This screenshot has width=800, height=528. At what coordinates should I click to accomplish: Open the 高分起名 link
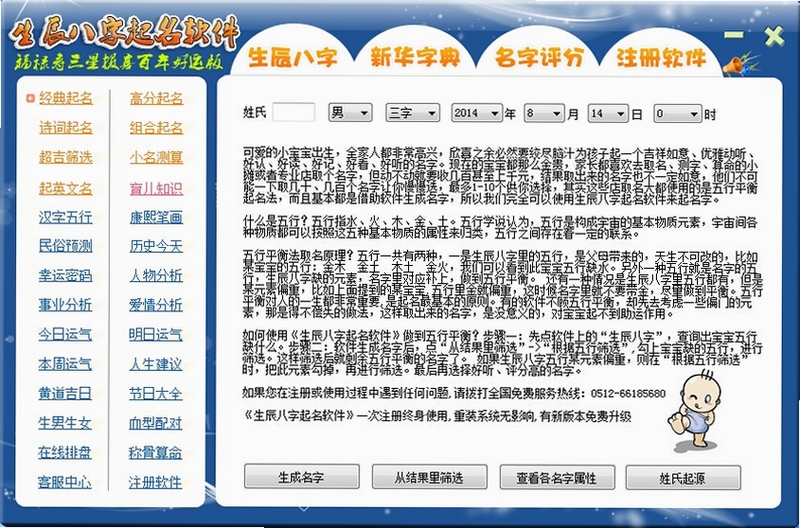156,98
